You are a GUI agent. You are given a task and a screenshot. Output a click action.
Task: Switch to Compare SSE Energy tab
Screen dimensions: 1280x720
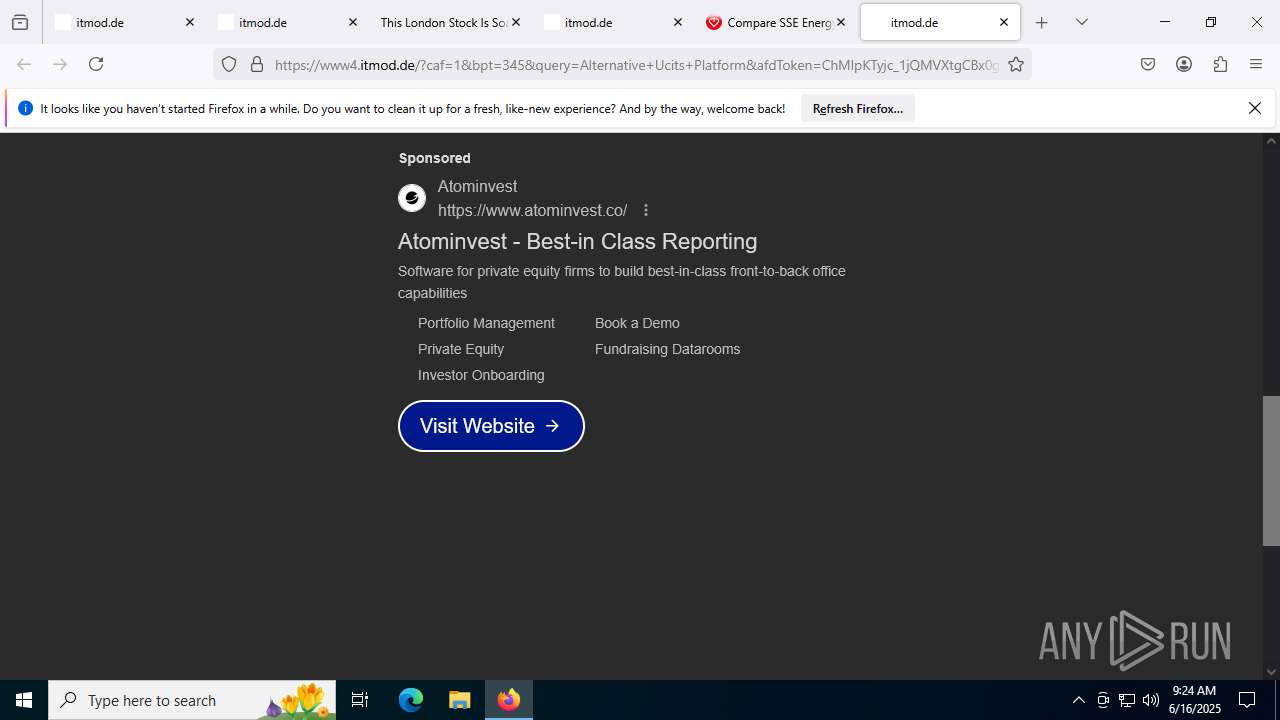coord(777,22)
